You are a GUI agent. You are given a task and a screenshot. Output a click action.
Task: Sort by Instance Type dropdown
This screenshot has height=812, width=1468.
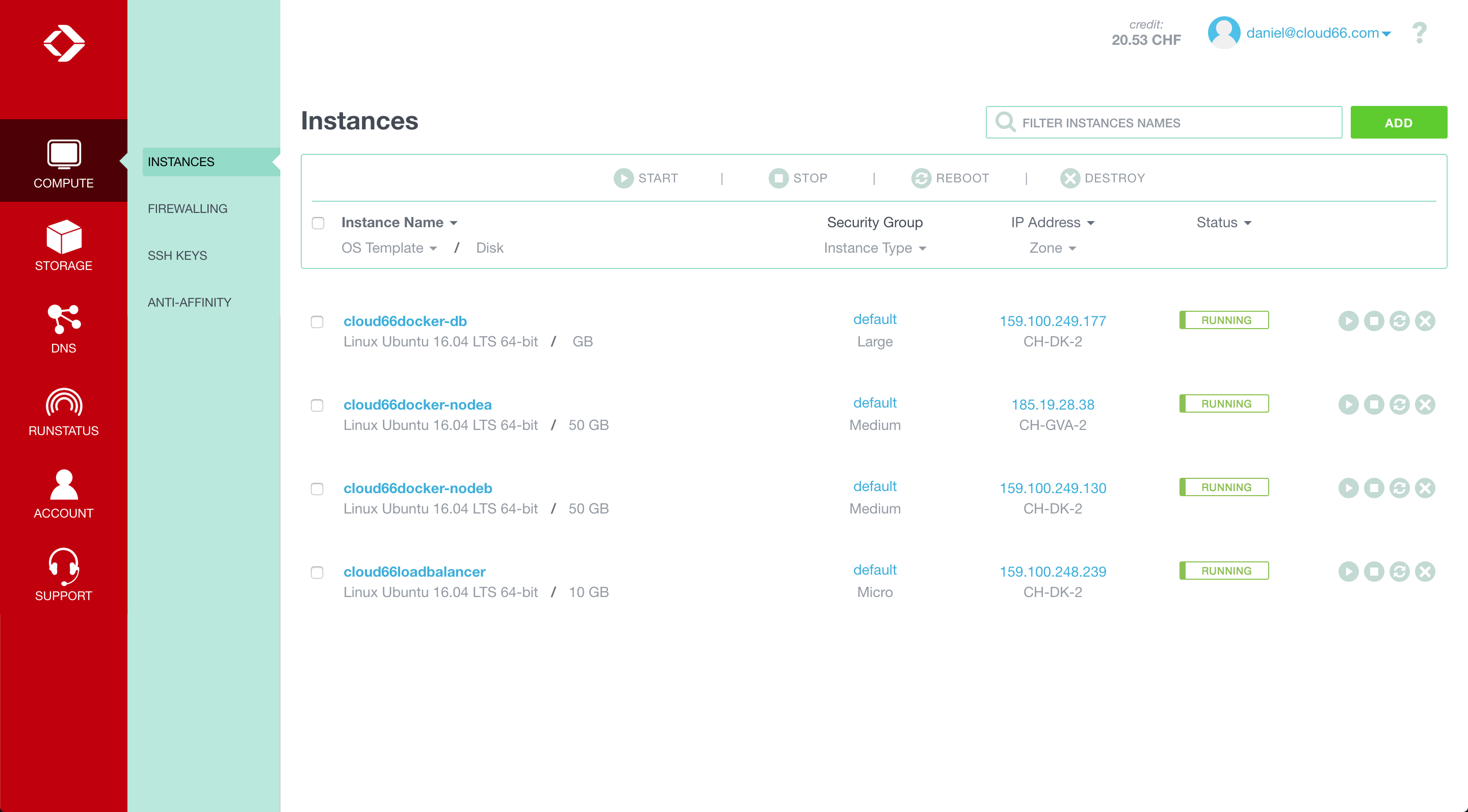(875, 248)
